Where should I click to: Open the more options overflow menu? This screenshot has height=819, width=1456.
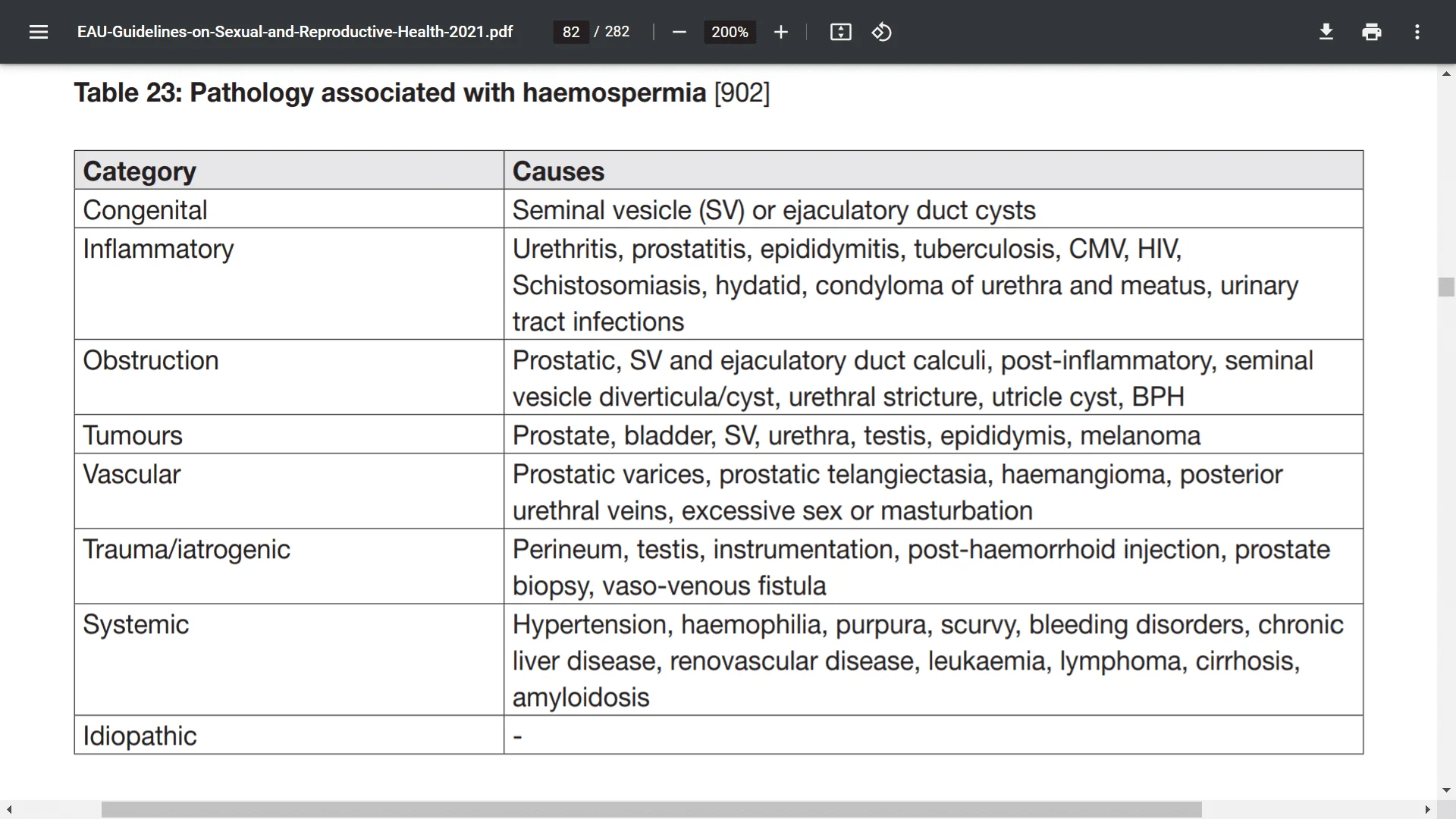click(1417, 32)
